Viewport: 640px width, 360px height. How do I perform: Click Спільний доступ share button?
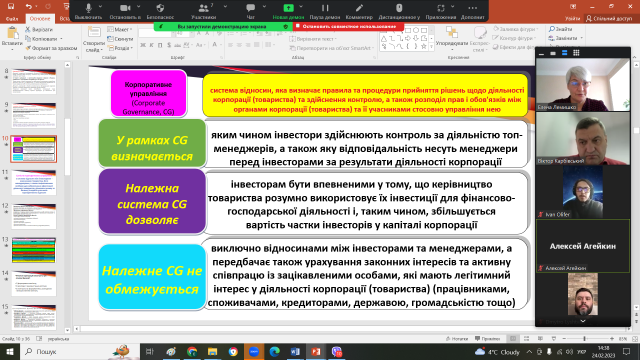[609, 19]
